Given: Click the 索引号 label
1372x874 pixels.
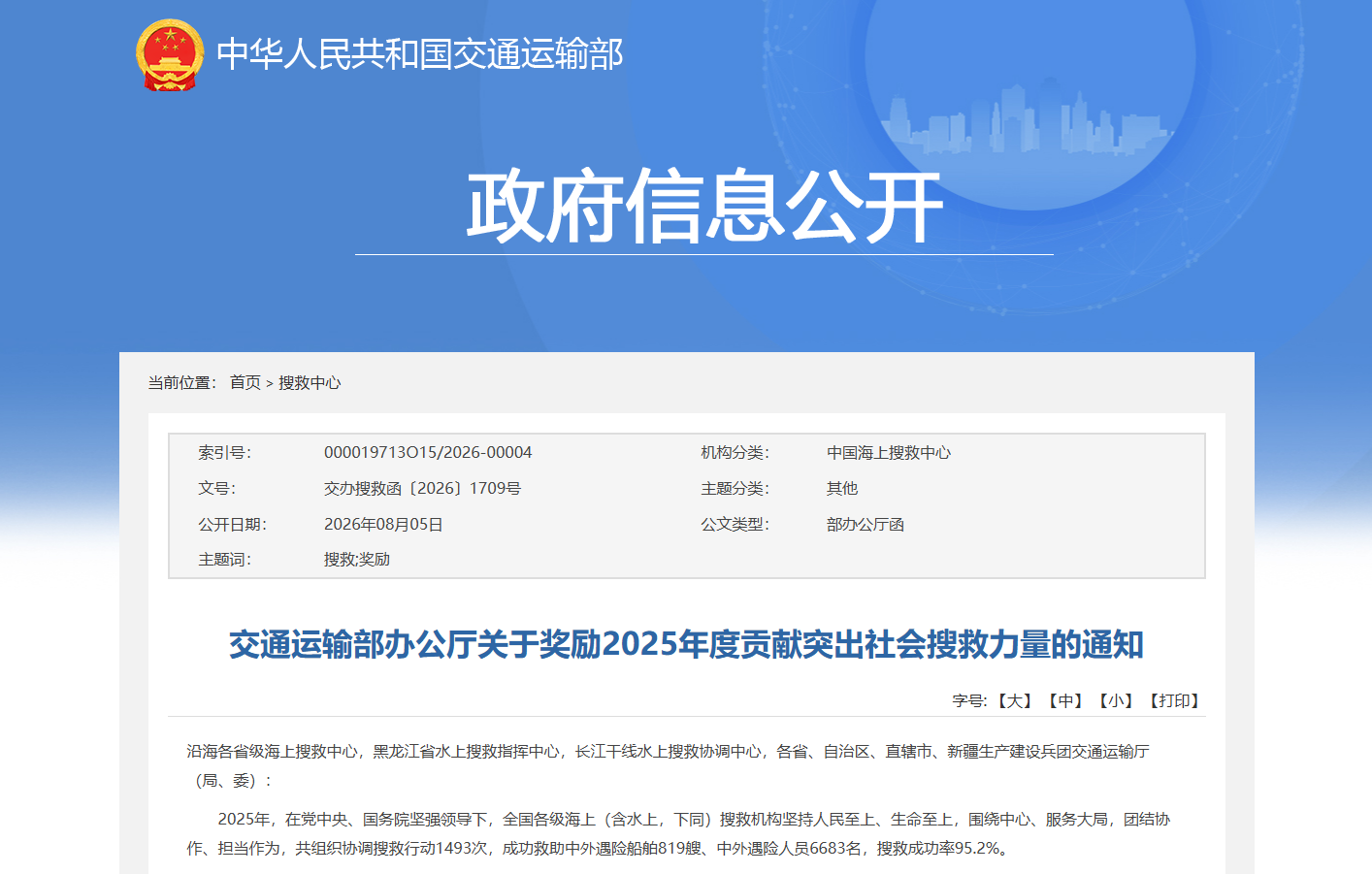Looking at the screenshot, I should coord(225,453).
